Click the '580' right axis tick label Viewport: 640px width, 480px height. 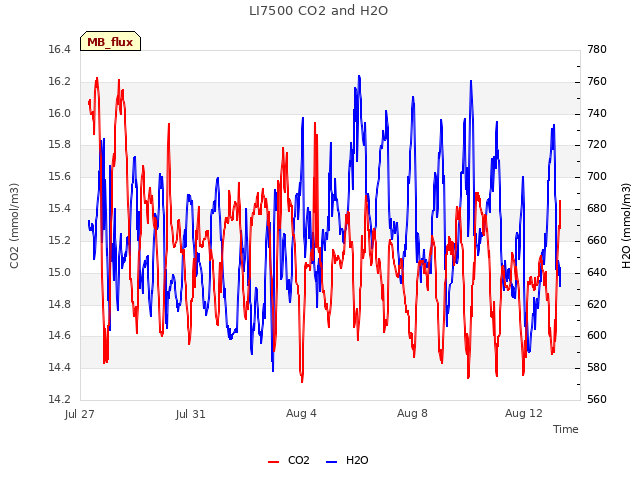(597, 367)
